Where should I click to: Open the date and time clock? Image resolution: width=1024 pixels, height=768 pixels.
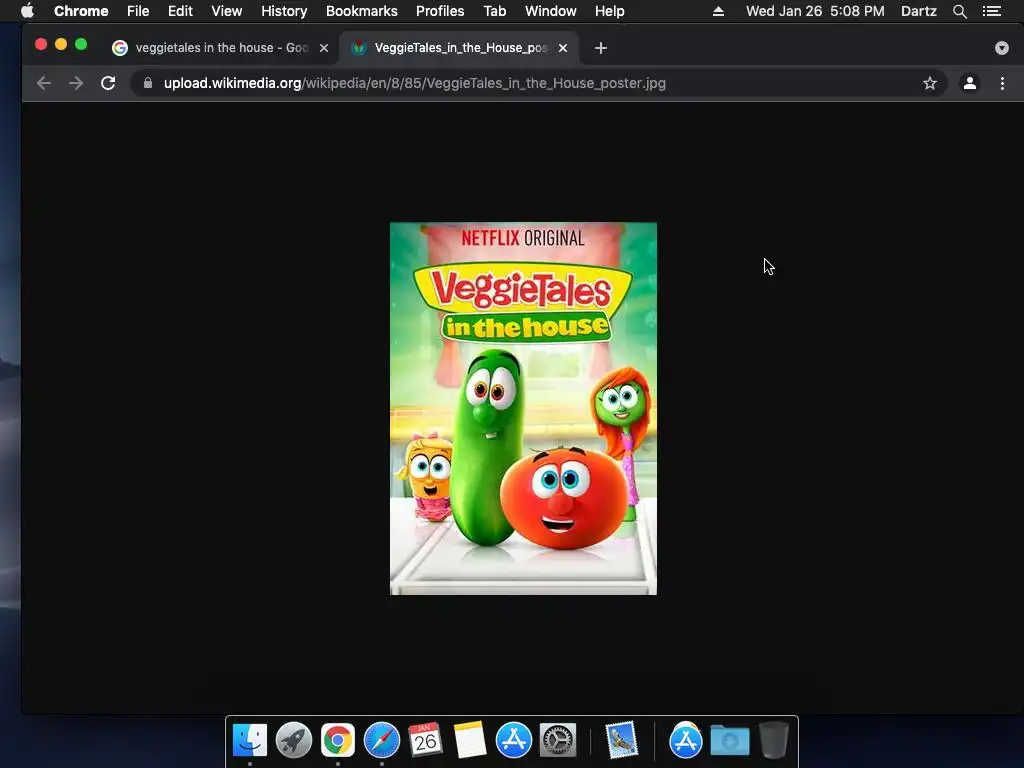[815, 11]
